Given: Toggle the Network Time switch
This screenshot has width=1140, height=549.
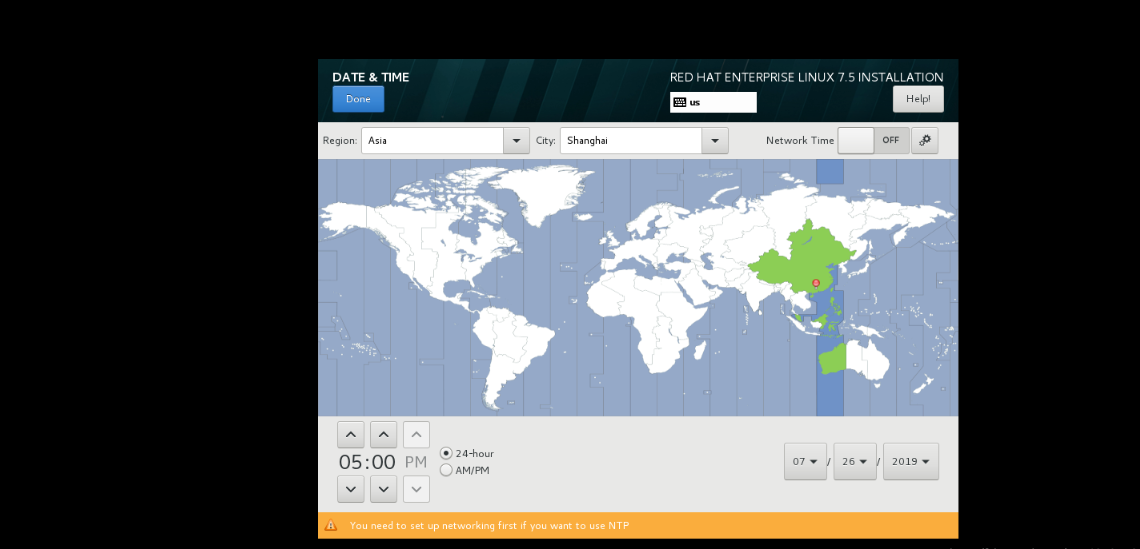Looking at the screenshot, I should point(873,140).
